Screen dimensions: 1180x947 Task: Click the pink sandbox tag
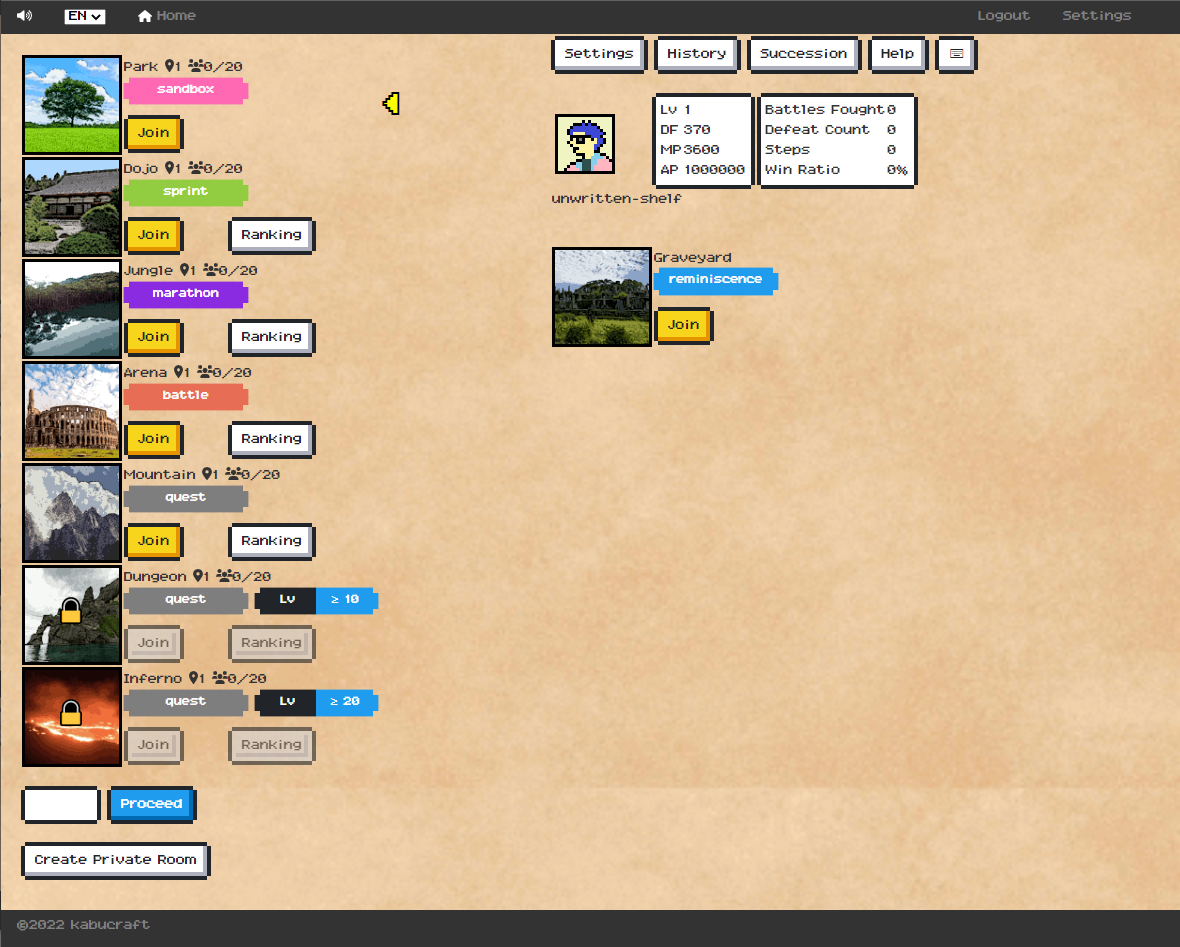point(185,90)
